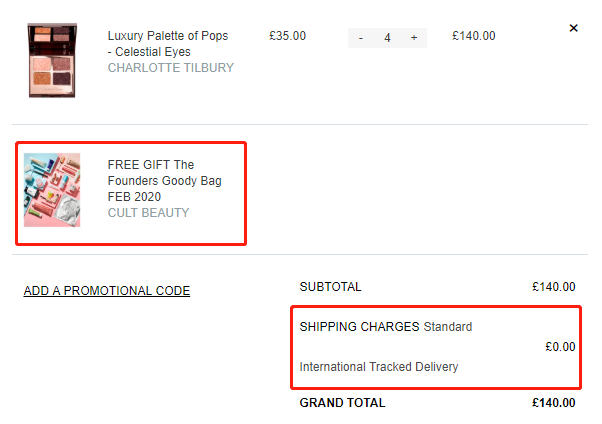Open the Founders Goody Bag thumbnail
Viewport: 602px width, 424px height.
tap(52, 190)
